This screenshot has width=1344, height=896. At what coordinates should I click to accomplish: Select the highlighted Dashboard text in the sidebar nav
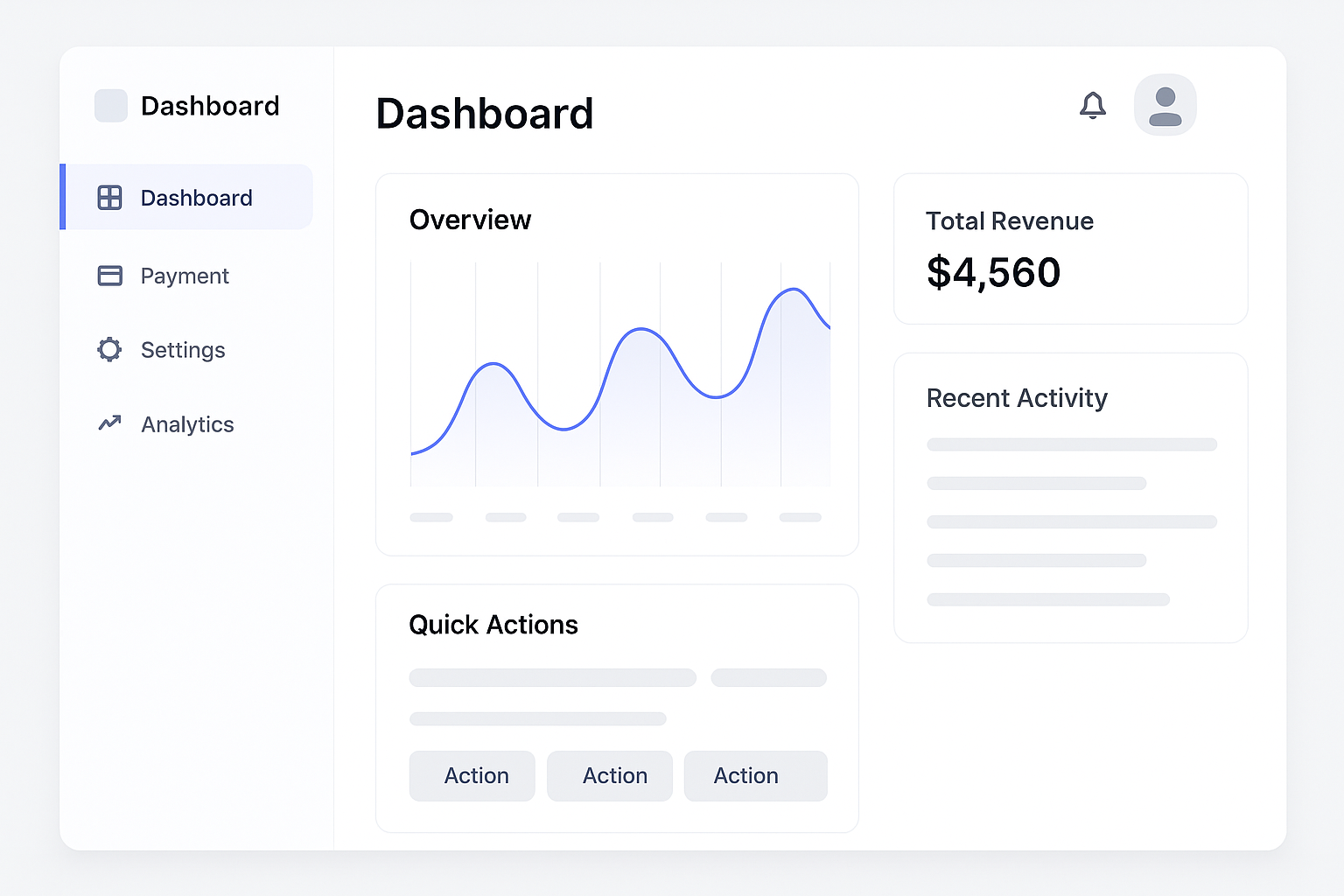(196, 199)
